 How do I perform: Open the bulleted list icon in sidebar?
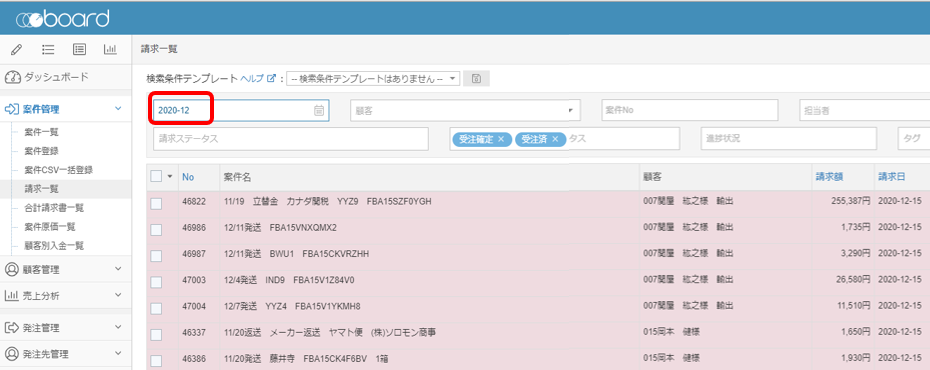[x=48, y=50]
